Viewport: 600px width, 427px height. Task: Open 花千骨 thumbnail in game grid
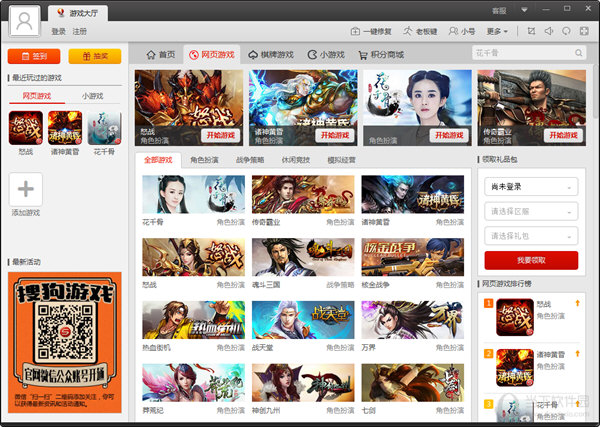click(x=193, y=194)
